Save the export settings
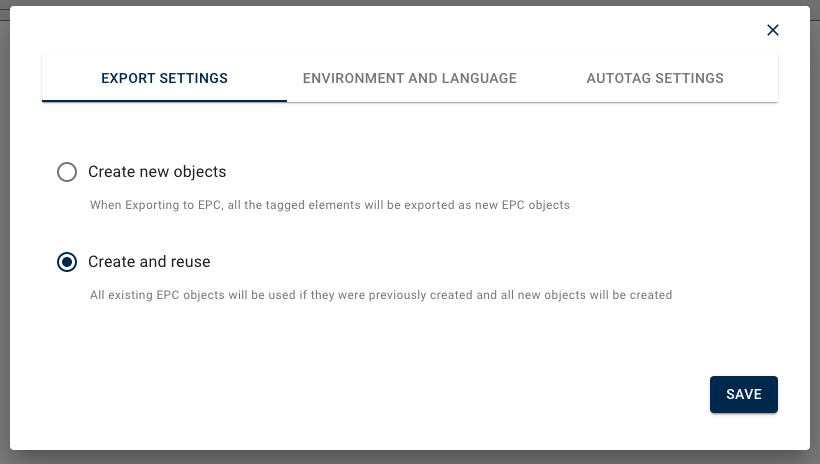Screen dimensions: 820x464 (x=744, y=394)
